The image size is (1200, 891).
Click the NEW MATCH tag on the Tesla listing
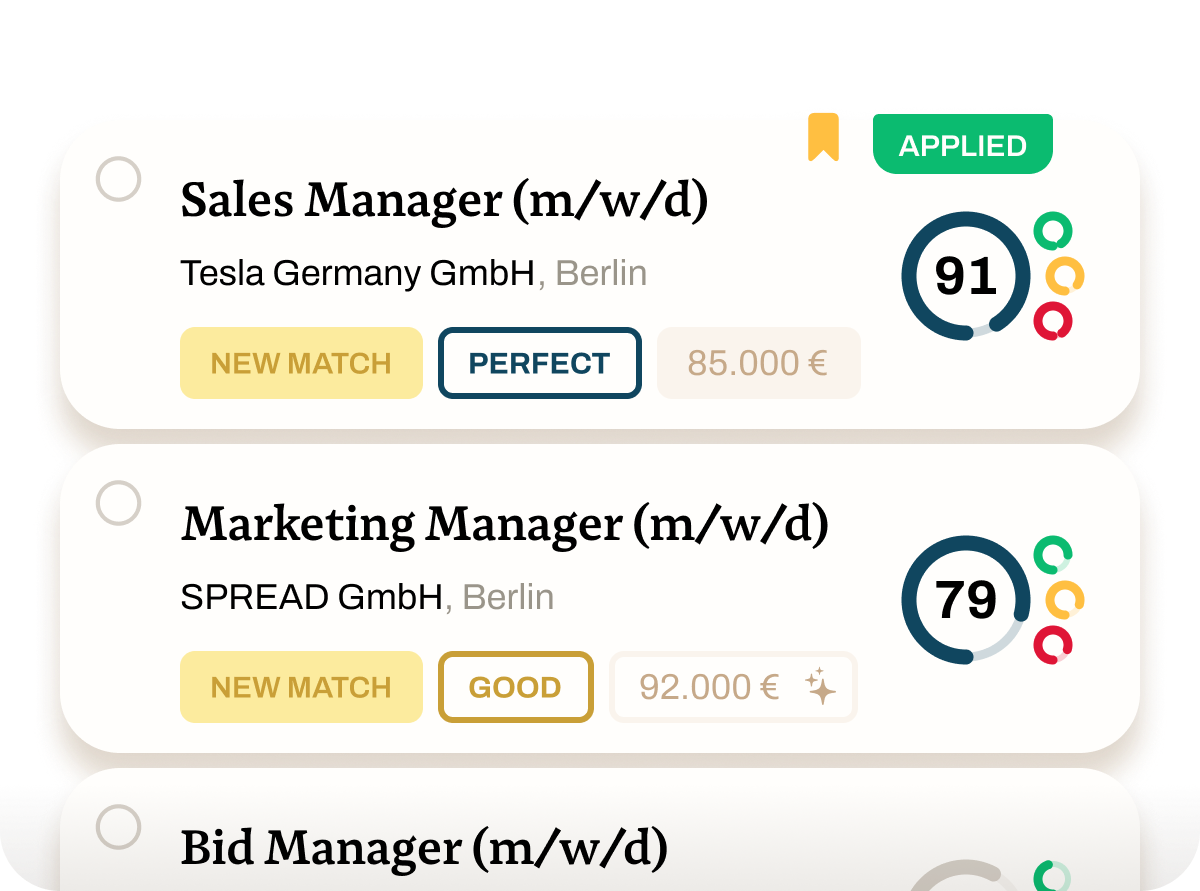click(x=301, y=363)
